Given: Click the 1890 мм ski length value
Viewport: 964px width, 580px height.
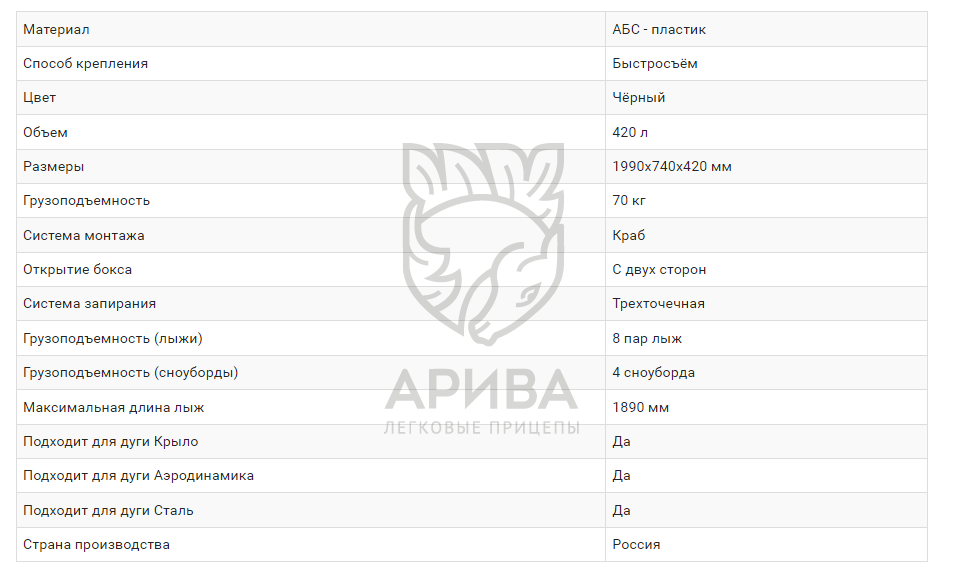Looking at the screenshot, I should pyautogui.click(x=641, y=408).
